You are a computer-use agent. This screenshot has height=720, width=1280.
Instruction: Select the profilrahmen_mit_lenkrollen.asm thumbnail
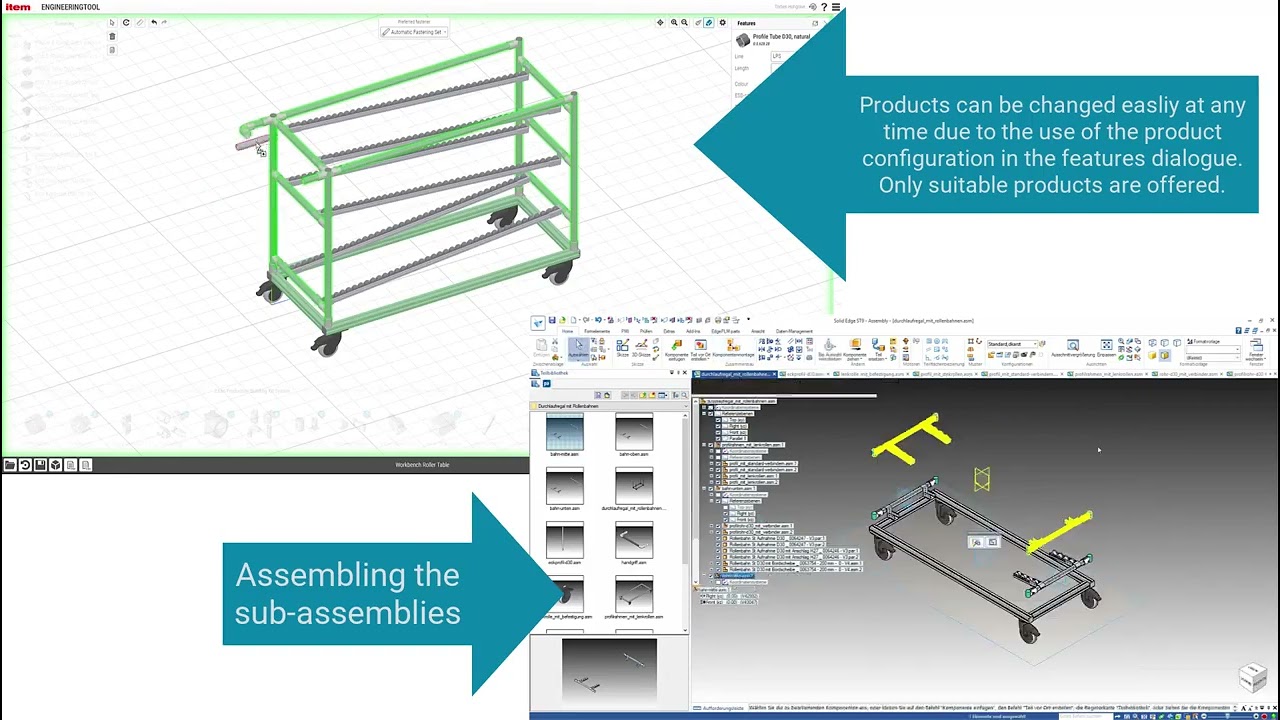click(634, 596)
